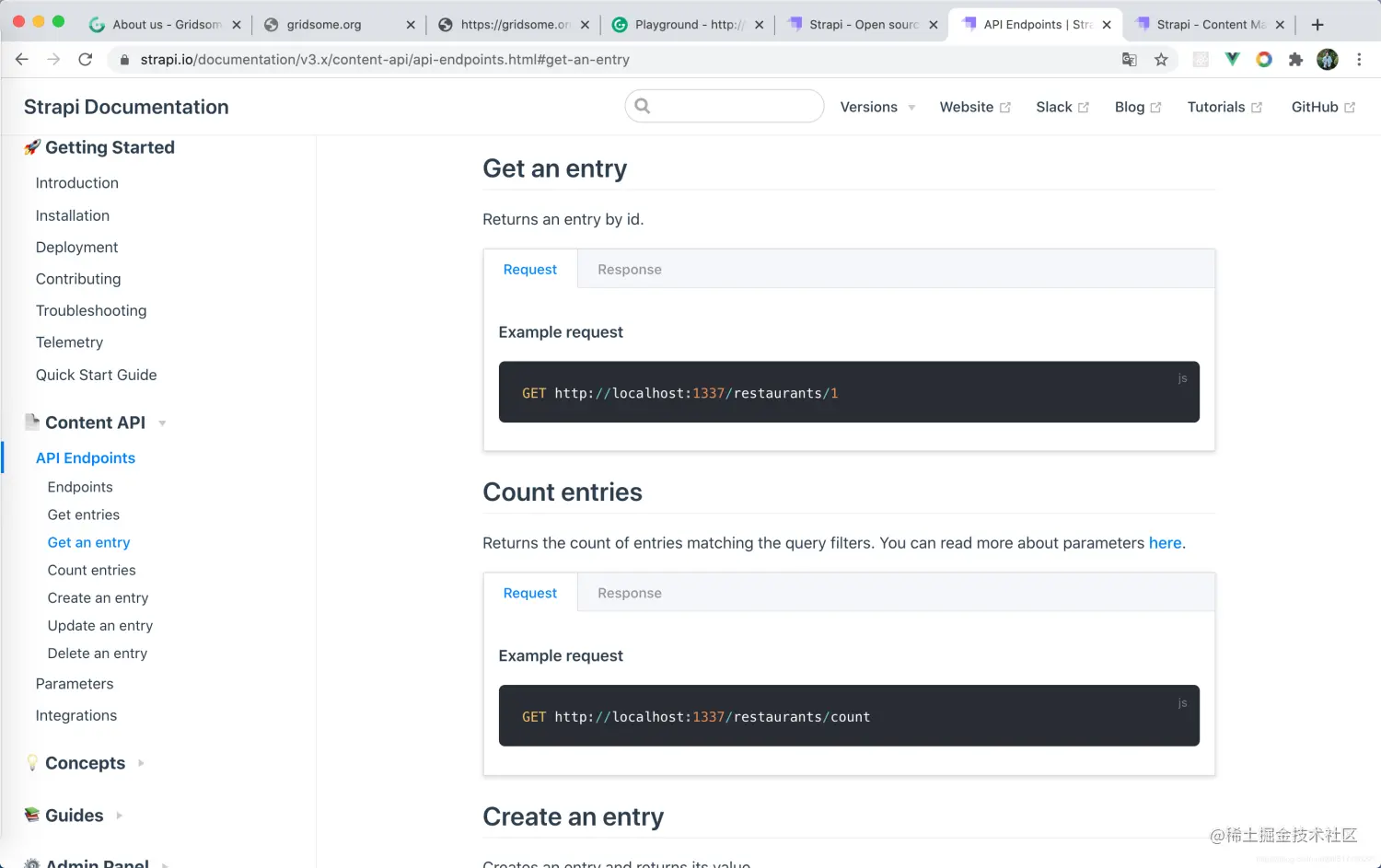Click the 'Count entries' main heading
This screenshot has height=868, width=1381.
click(x=563, y=492)
